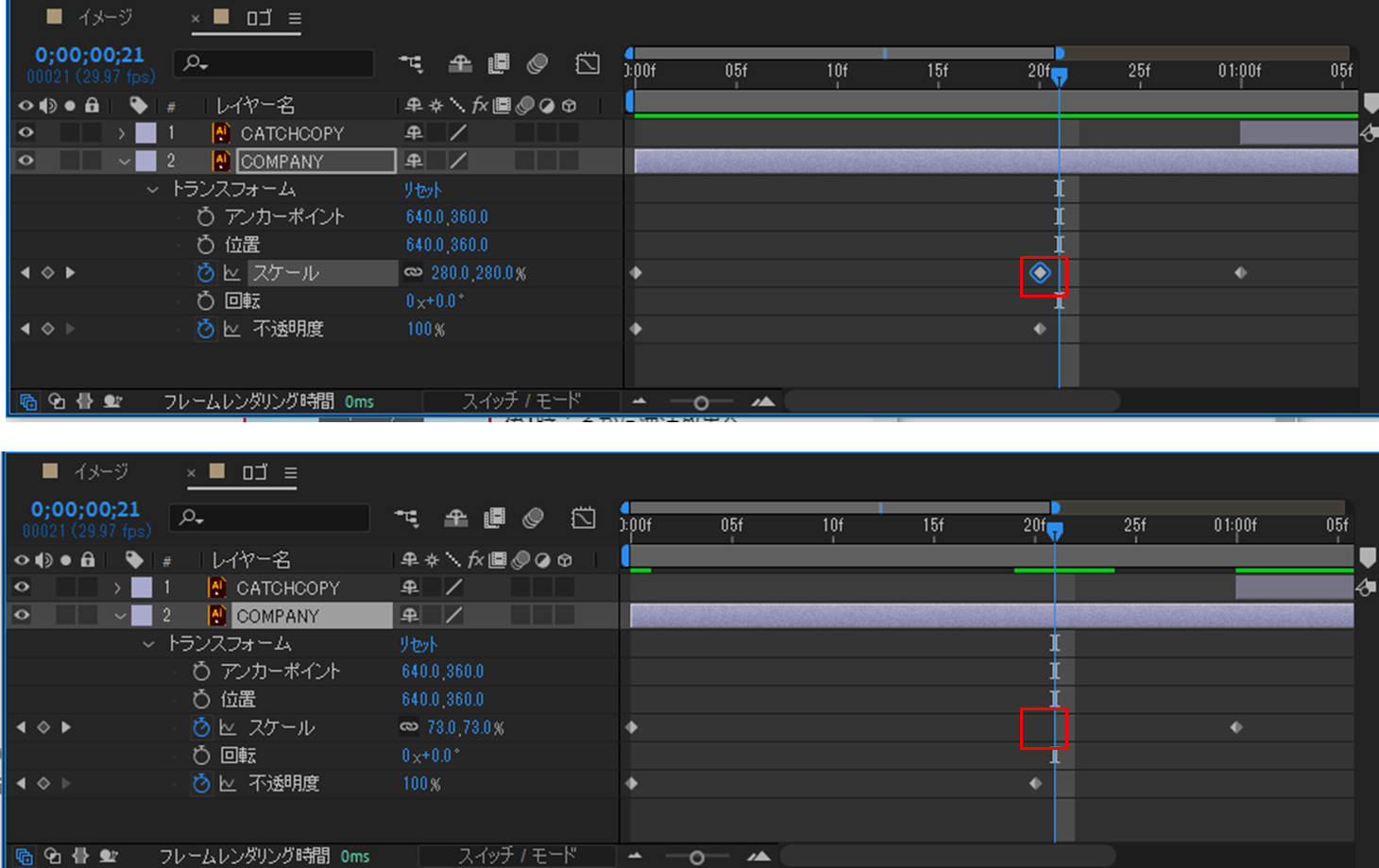The width and height of the screenshot is (1379, 868).
Task: Open the graph editor icon in top timeline
Action: tap(587, 63)
